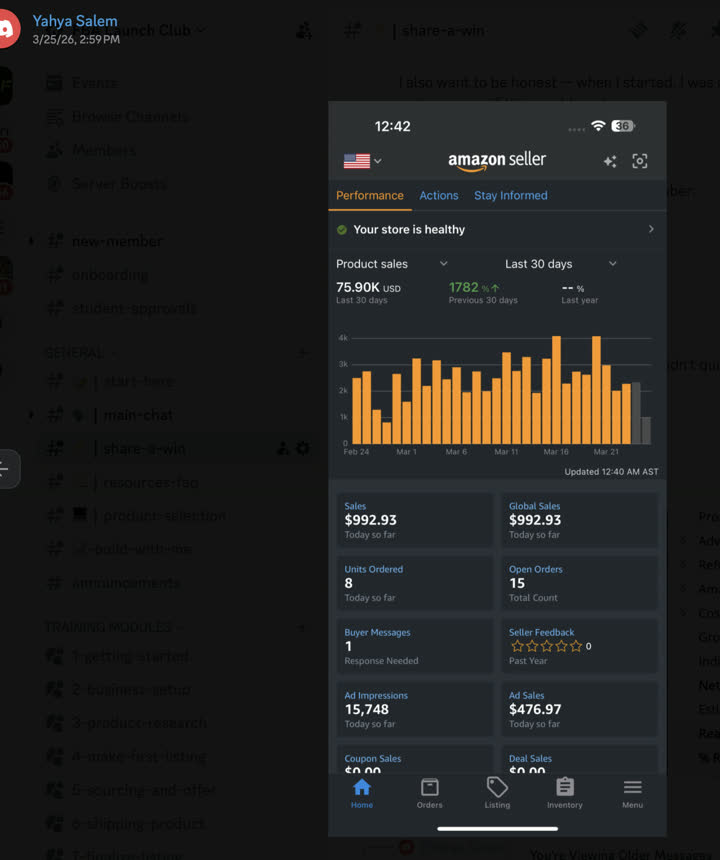Screen dimensions: 720x860
Task: Tap the sparkle AI assistant icon
Action: 610,161
